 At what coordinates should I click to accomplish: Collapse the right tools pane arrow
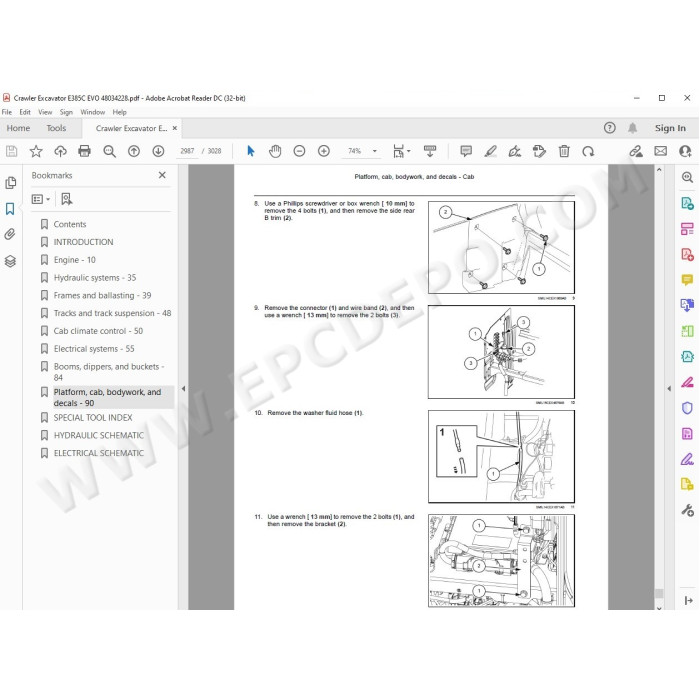(x=669, y=389)
